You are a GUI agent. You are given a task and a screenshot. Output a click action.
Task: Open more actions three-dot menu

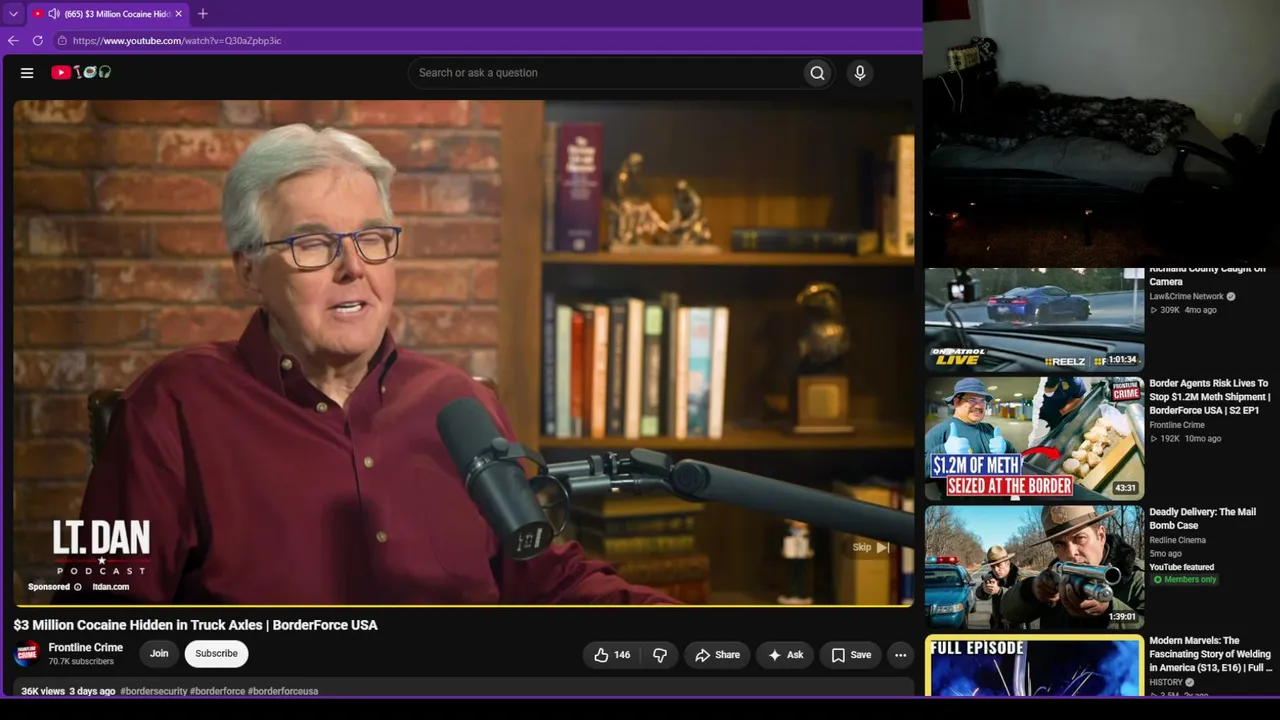pyautogui.click(x=900, y=655)
